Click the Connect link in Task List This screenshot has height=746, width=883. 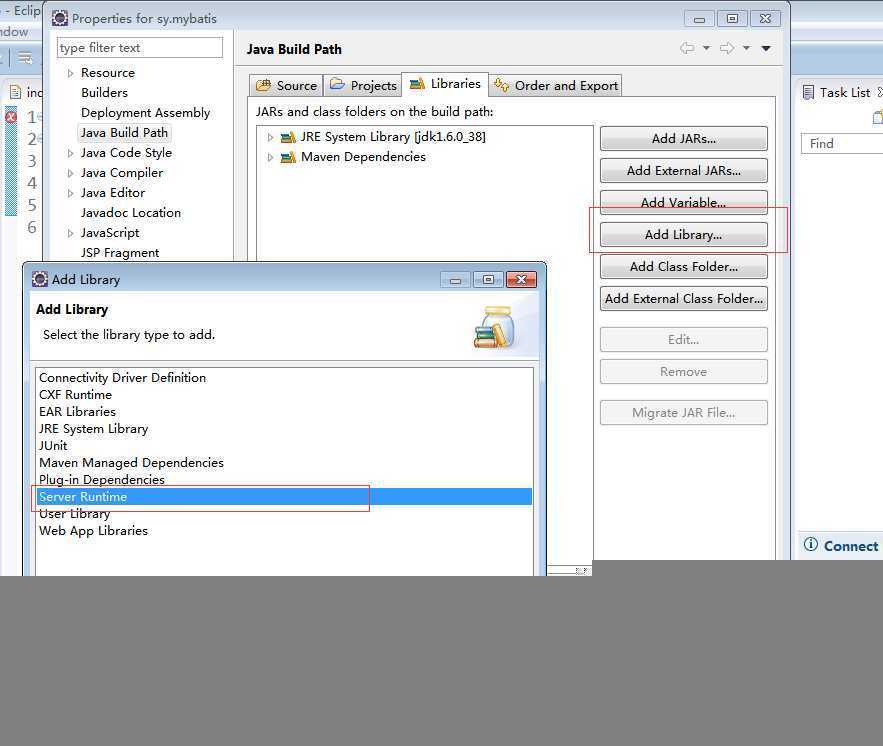850,546
